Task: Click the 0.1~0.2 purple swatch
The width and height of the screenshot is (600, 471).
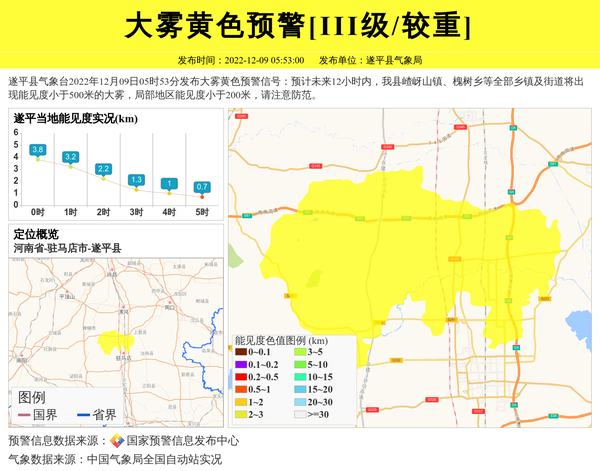Action: 241,365
